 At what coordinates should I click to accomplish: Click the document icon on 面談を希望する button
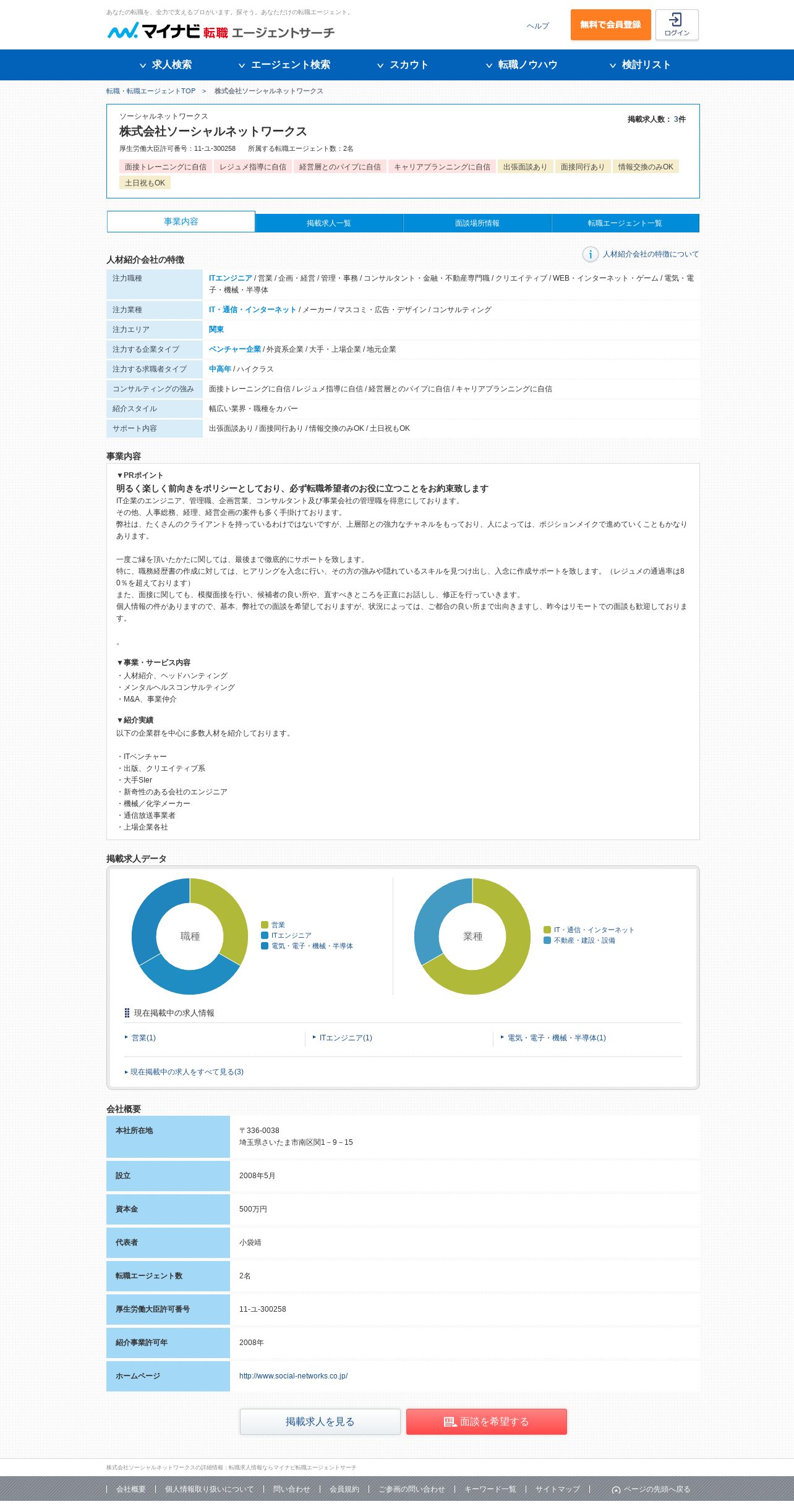pos(450,1422)
